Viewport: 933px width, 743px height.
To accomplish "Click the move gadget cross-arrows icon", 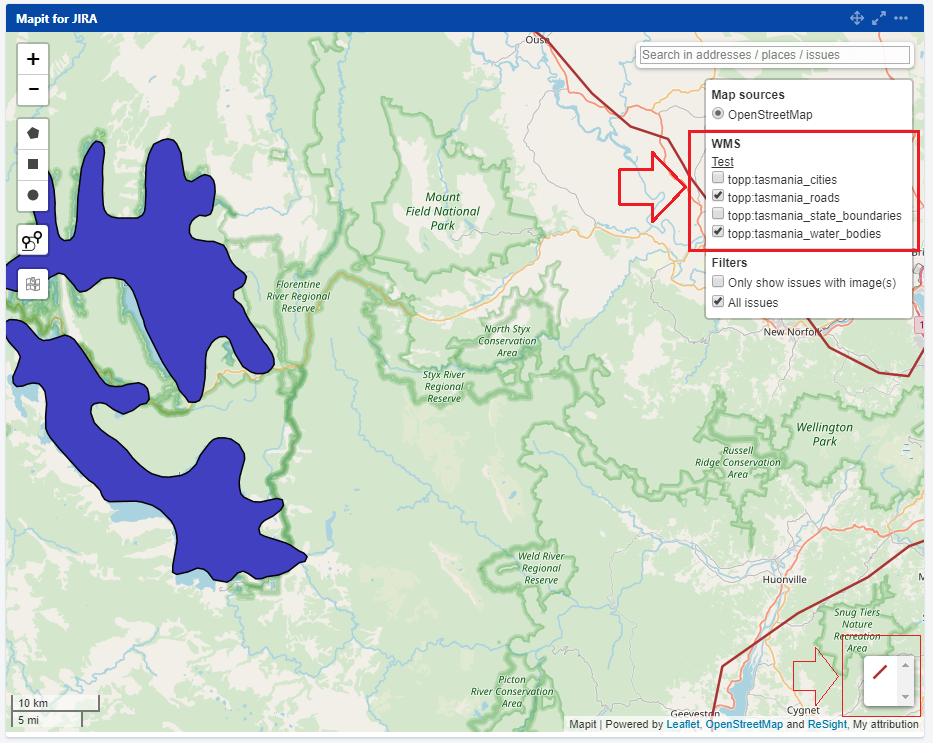I will click(x=857, y=18).
